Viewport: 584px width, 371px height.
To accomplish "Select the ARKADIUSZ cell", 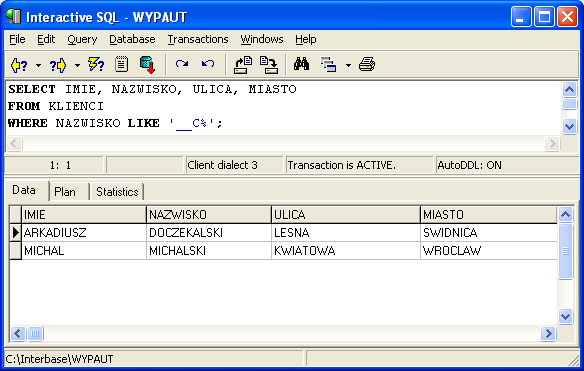I will (84, 233).
